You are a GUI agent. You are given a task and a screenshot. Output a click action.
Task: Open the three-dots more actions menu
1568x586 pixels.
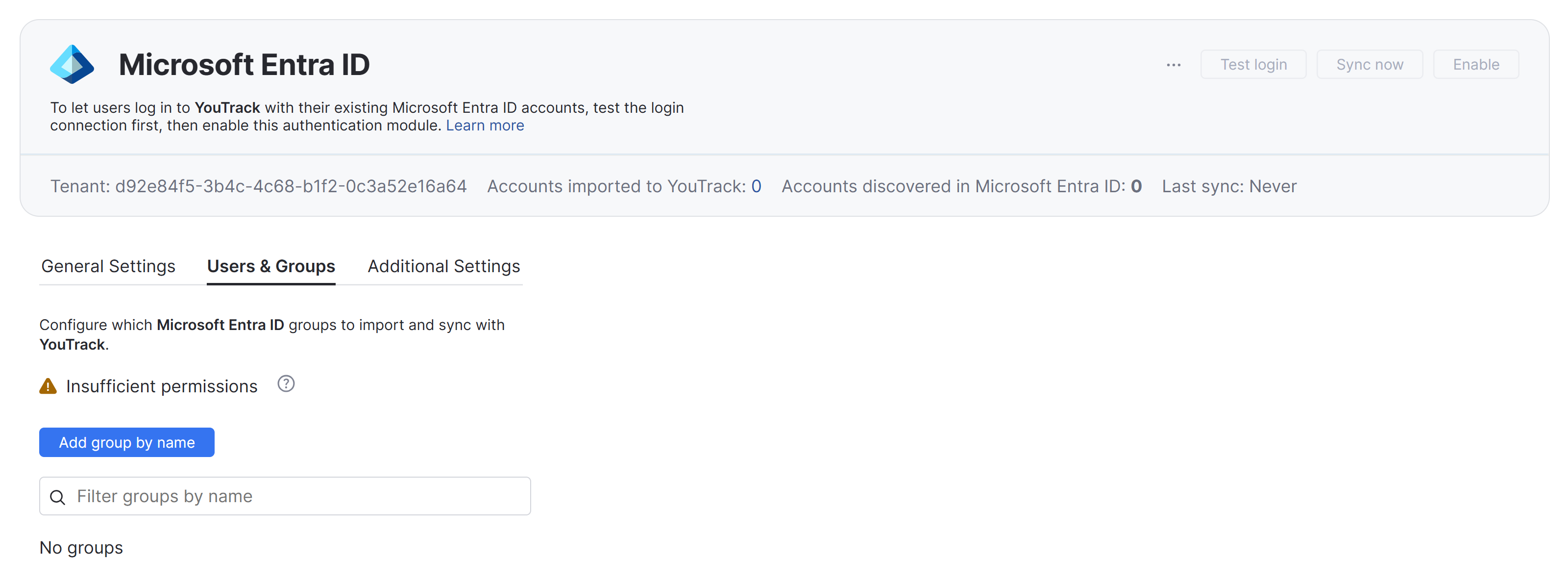[x=1173, y=65]
